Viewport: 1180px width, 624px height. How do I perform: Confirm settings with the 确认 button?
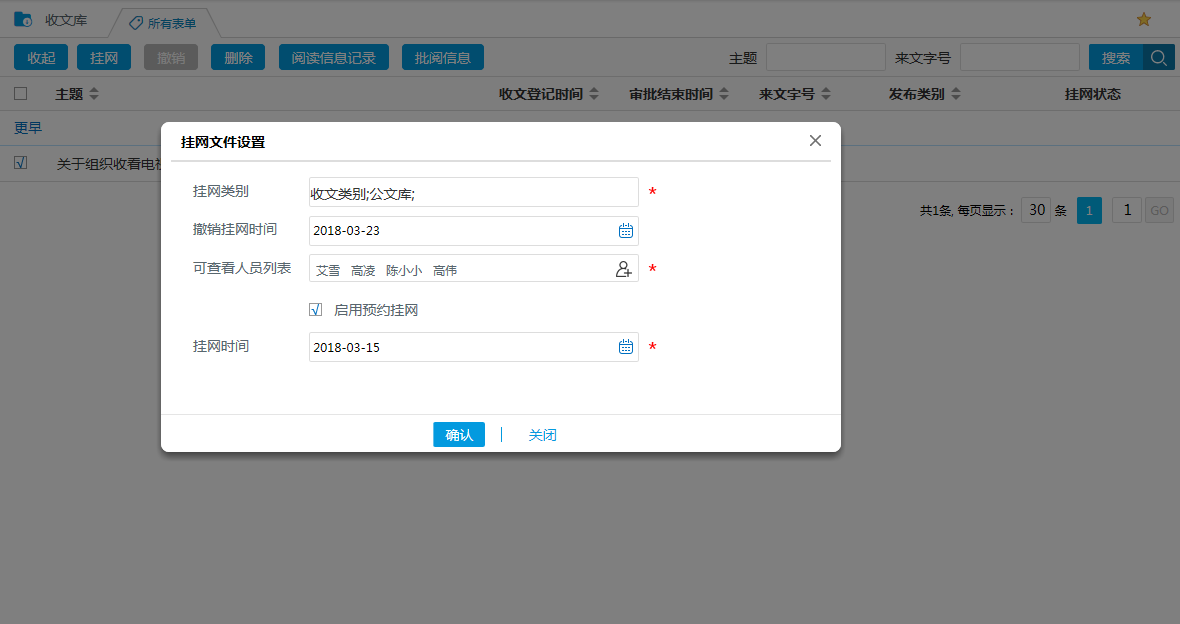[458, 434]
